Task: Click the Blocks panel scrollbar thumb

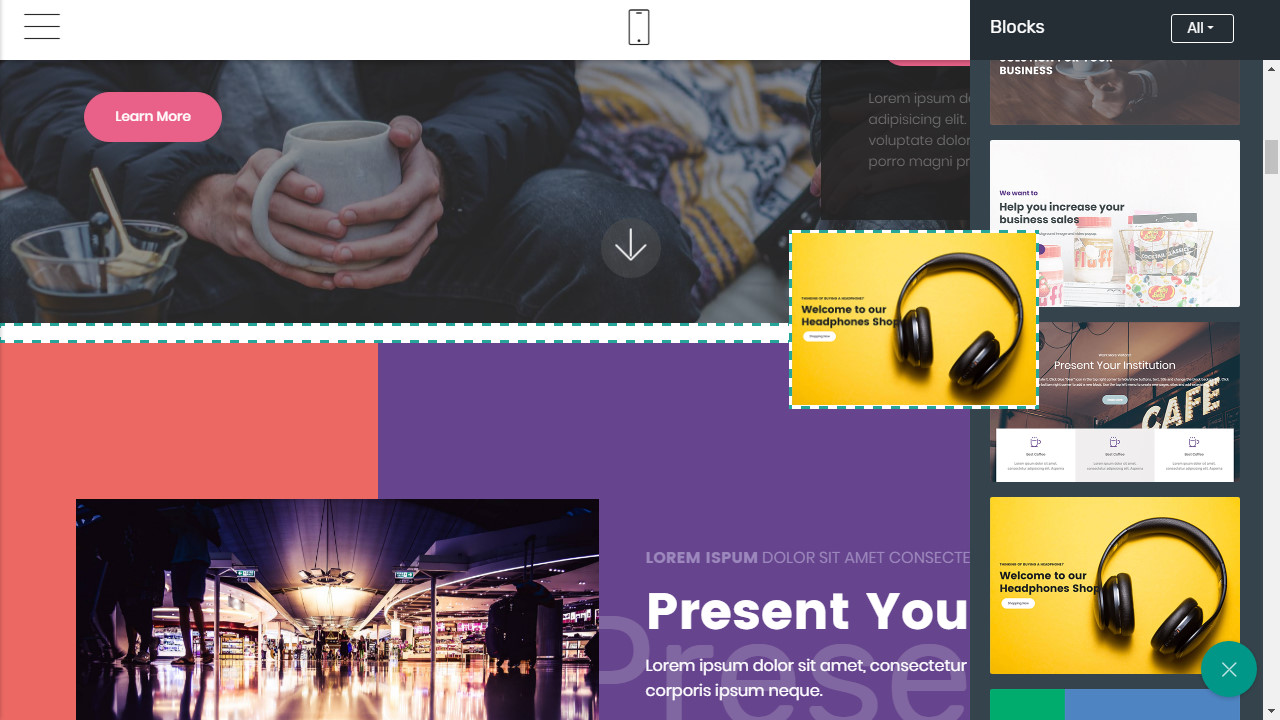Action: pyautogui.click(x=1272, y=157)
